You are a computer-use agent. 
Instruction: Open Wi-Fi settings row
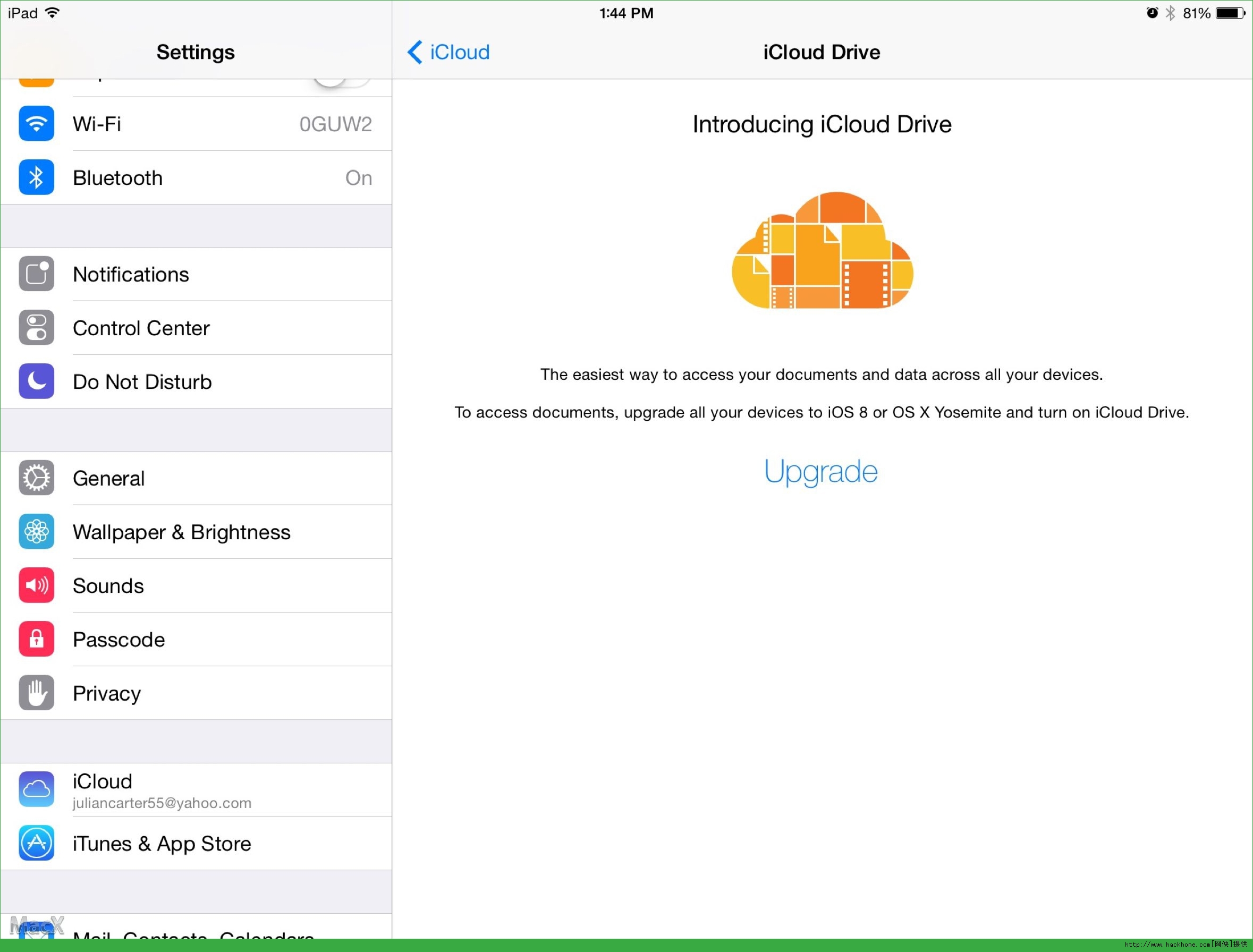coord(196,124)
